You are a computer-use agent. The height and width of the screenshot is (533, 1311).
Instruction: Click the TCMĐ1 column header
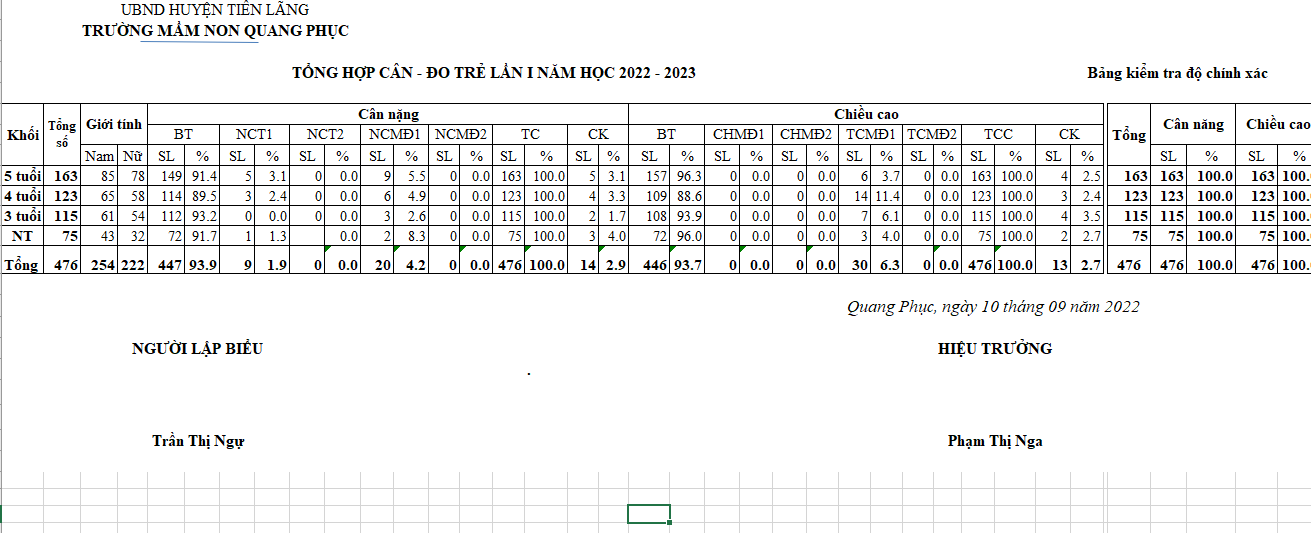(869, 134)
